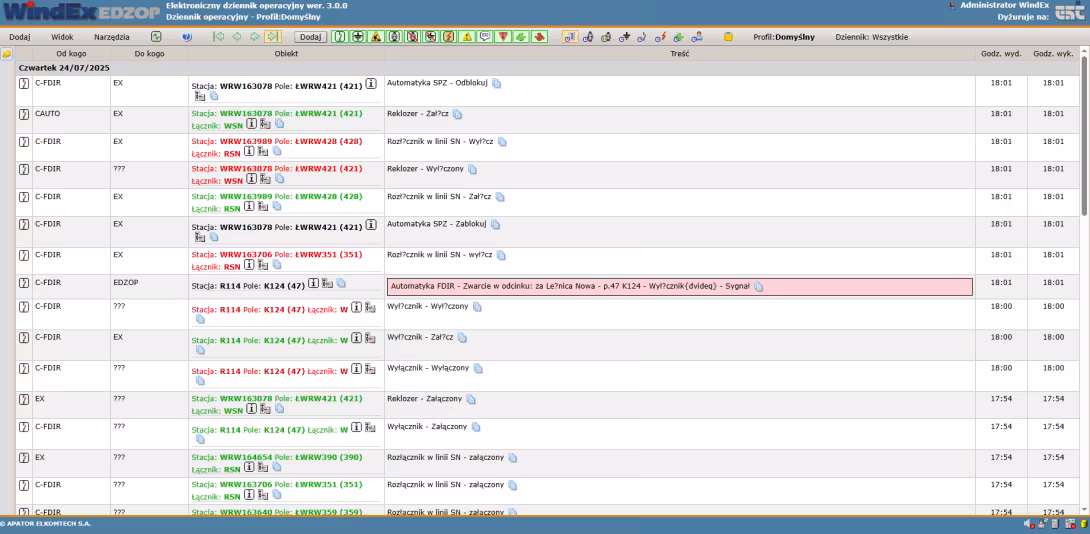Image resolution: width=1090 pixels, height=534 pixels.
Task: Go to the first page using the arrow
Action: [x=219, y=37]
